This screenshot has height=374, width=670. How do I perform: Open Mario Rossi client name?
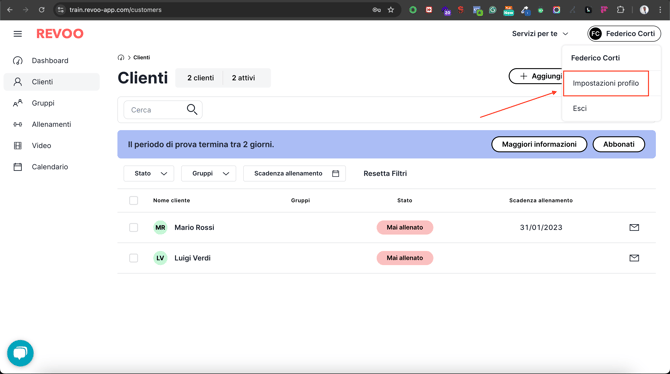pyautogui.click(x=194, y=227)
